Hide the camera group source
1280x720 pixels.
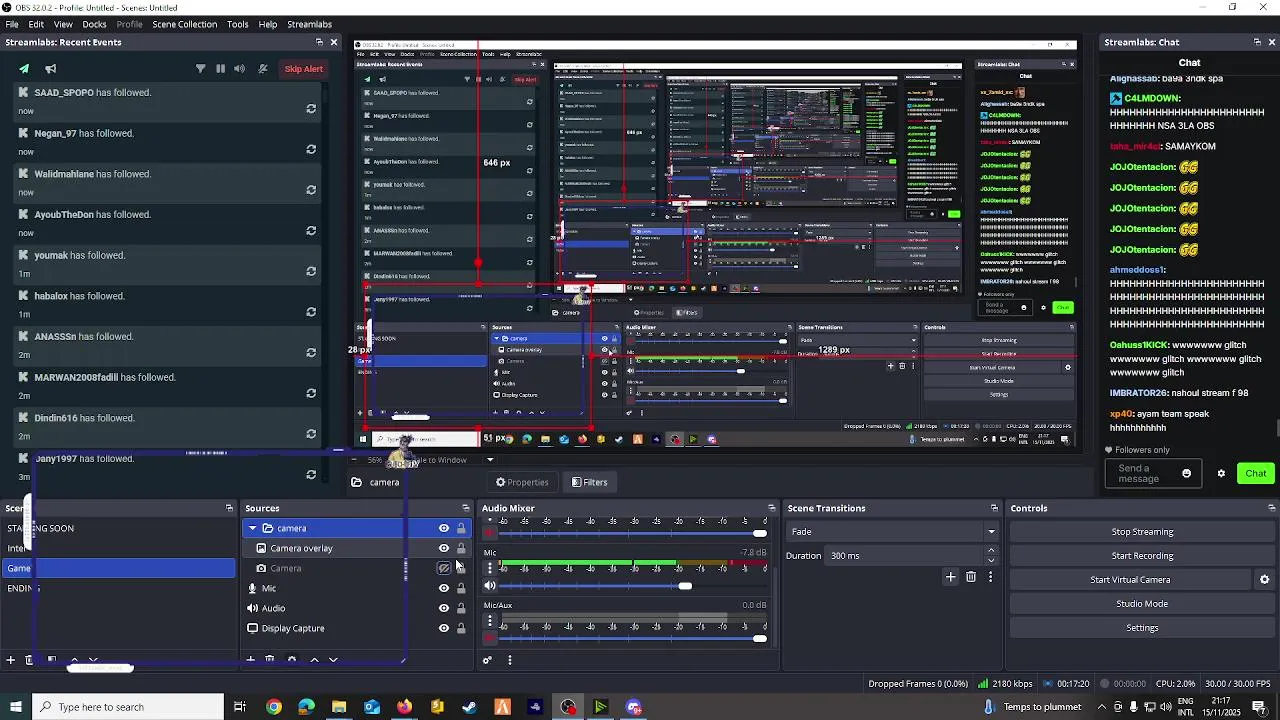[444, 528]
